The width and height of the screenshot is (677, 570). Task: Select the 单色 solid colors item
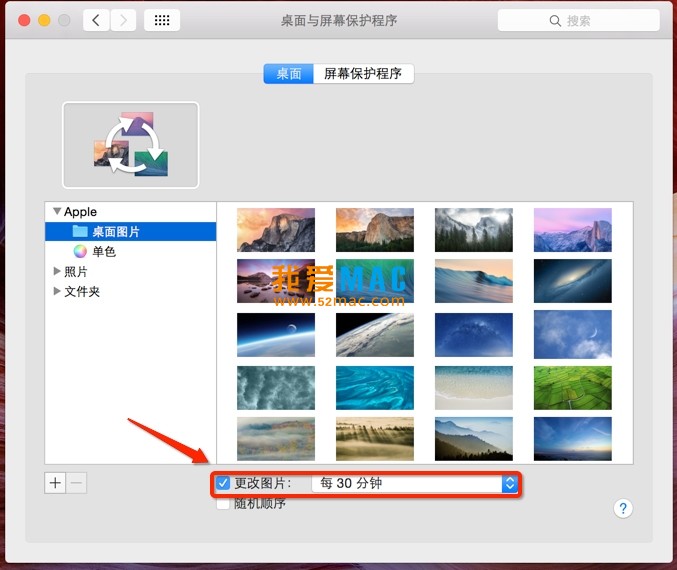(130, 251)
